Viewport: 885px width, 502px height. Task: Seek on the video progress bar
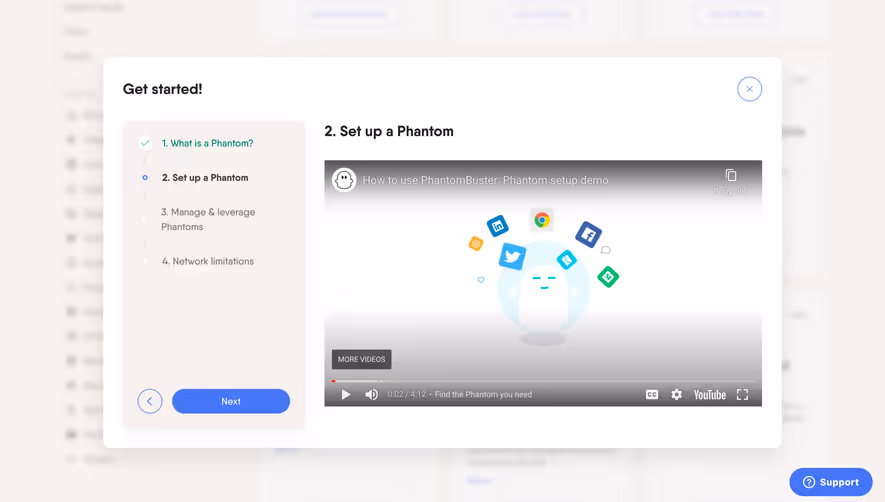[543, 381]
